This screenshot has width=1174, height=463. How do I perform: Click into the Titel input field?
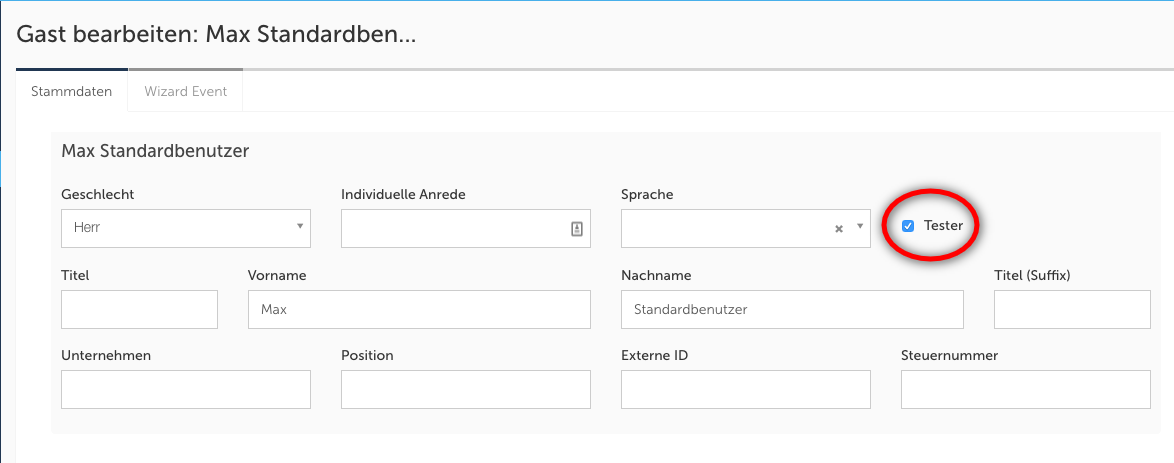pyautogui.click(x=139, y=310)
